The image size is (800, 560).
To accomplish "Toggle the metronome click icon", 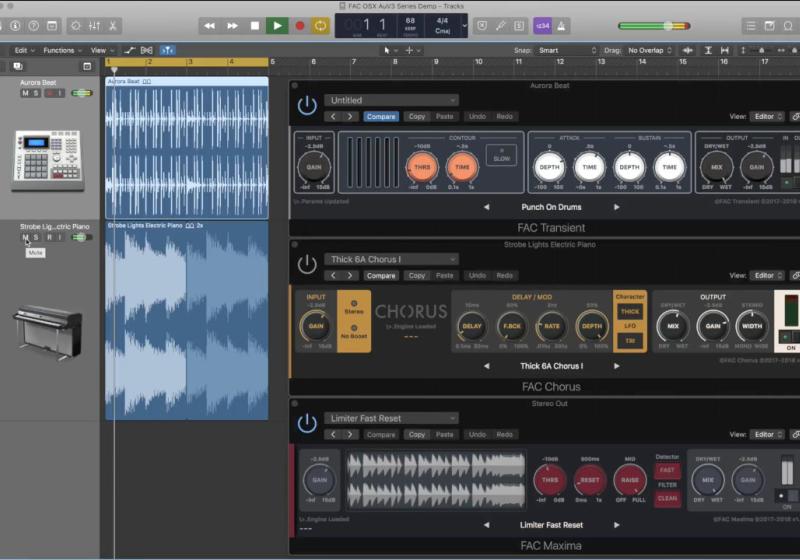I will pyautogui.click(x=562, y=26).
